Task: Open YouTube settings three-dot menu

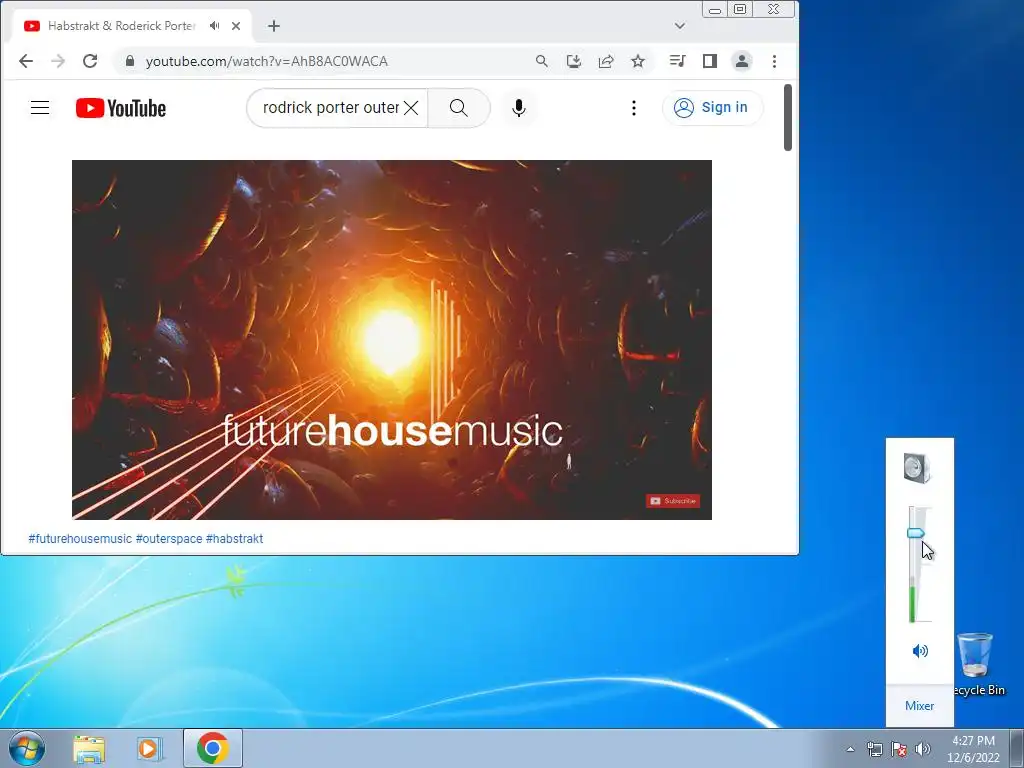Action: tap(633, 108)
